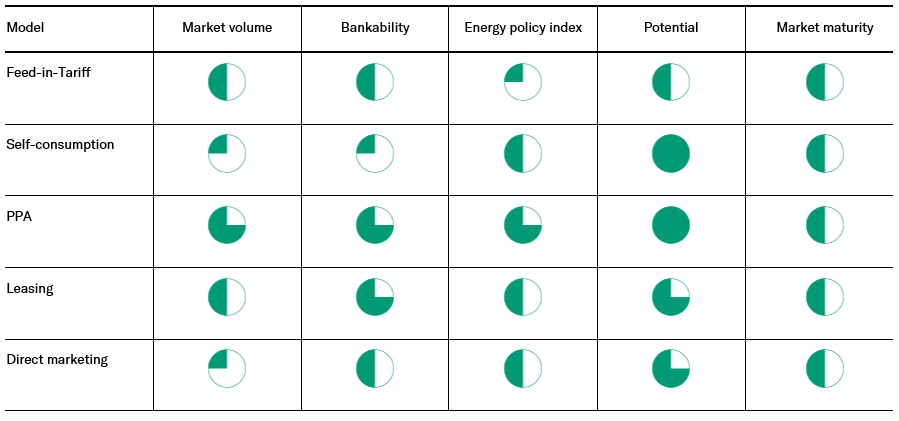The width and height of the screenshot is (899, 421).
Task: Select the Bankability column header
Action: pos(375,28)
